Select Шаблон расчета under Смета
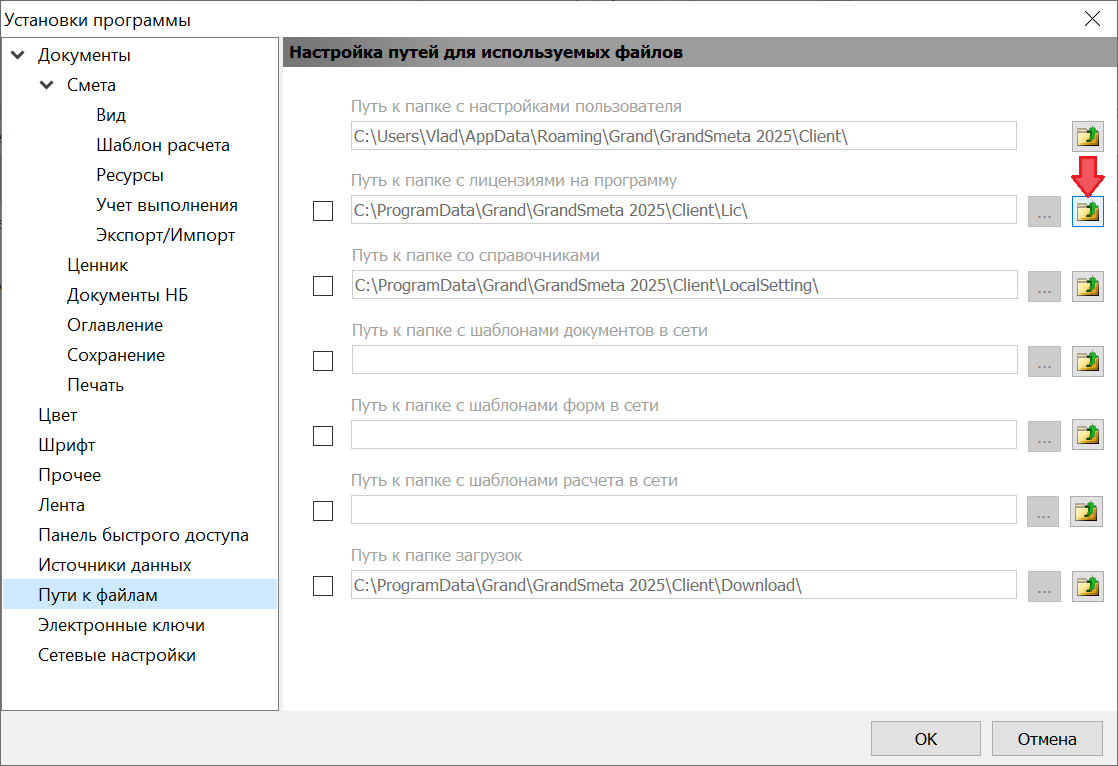 163,145
